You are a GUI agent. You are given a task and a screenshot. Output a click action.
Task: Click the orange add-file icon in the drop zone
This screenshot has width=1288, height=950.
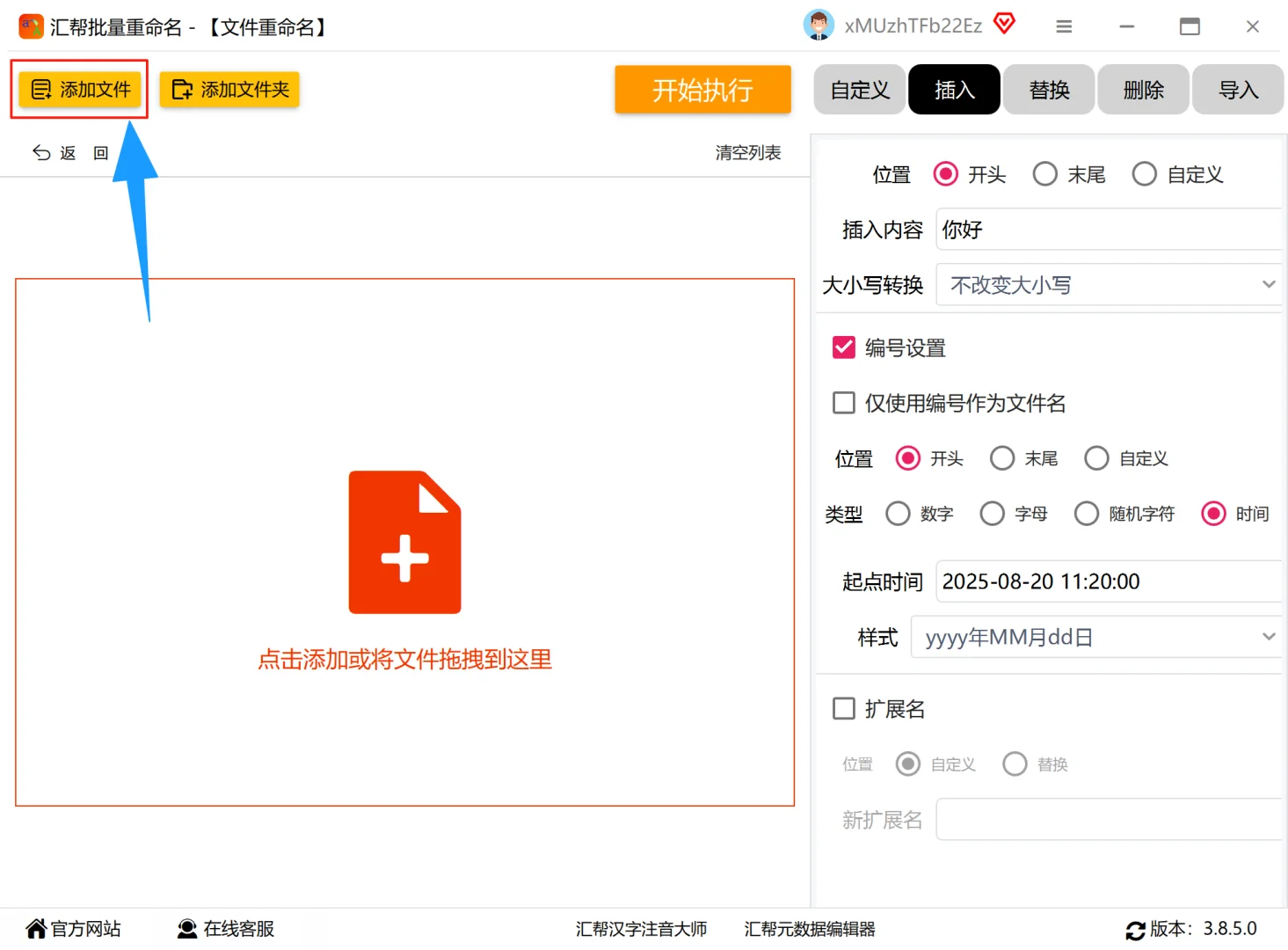point(404,541)
